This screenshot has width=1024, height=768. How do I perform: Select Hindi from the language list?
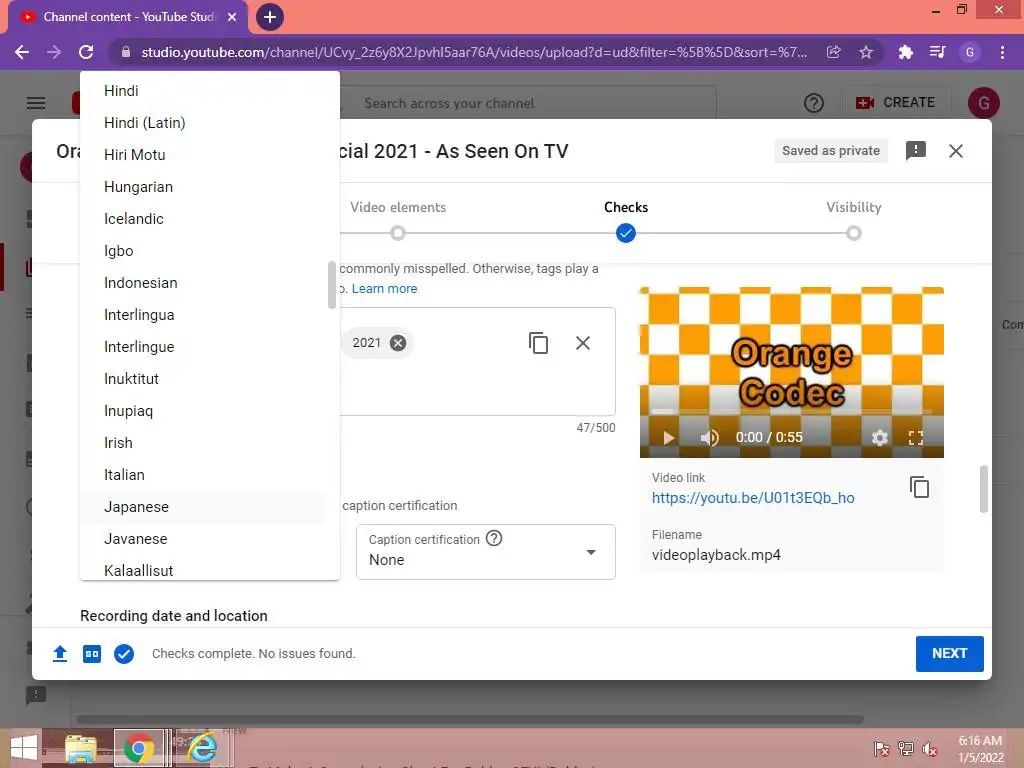tap(202, 91)
